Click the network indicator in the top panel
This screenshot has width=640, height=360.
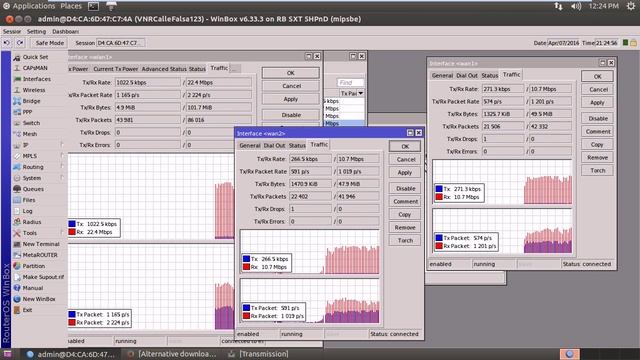(x=558, y=6)
